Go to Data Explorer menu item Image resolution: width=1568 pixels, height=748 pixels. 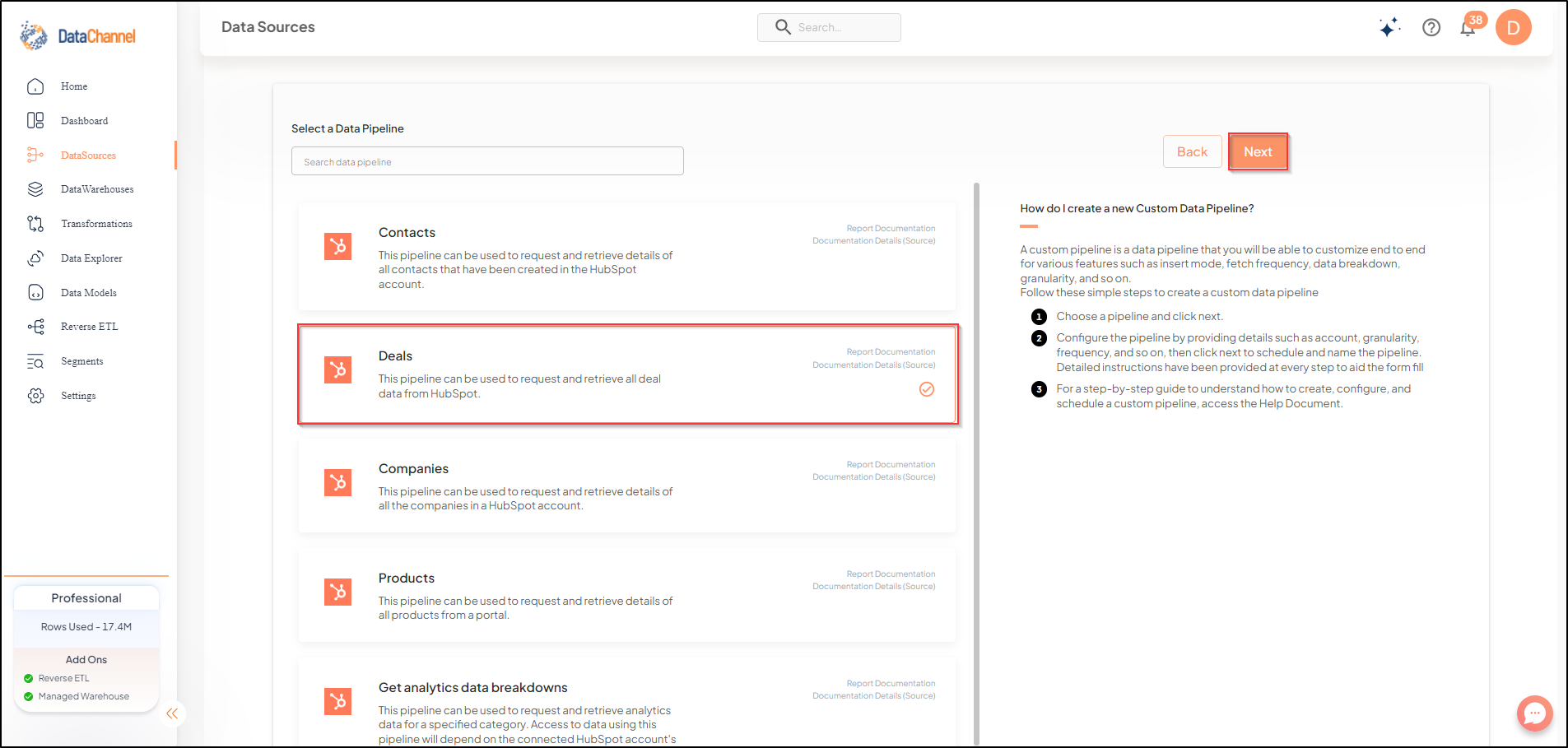(x=91, y=258)
